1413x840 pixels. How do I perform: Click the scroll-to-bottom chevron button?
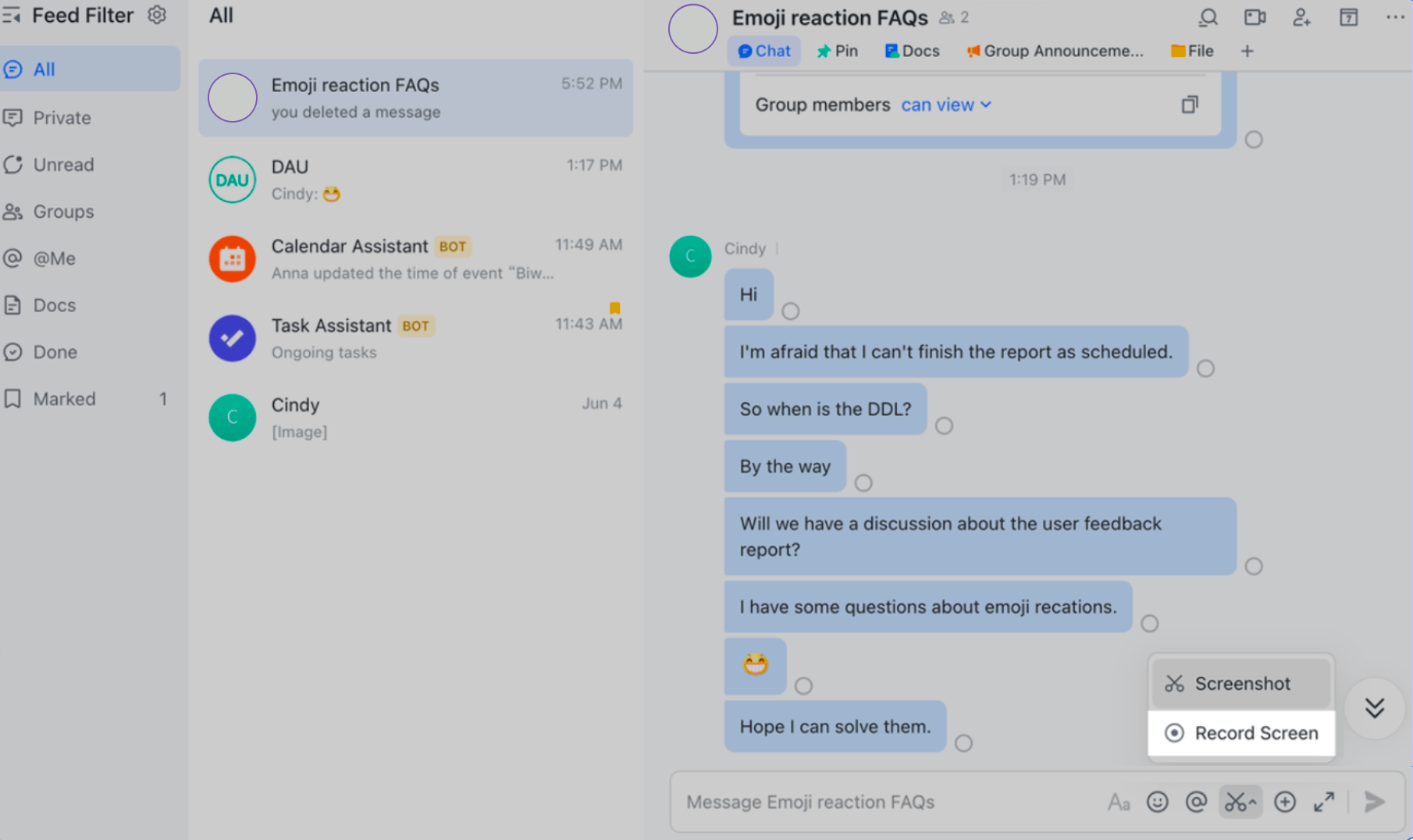click(x=1375, y=708)
